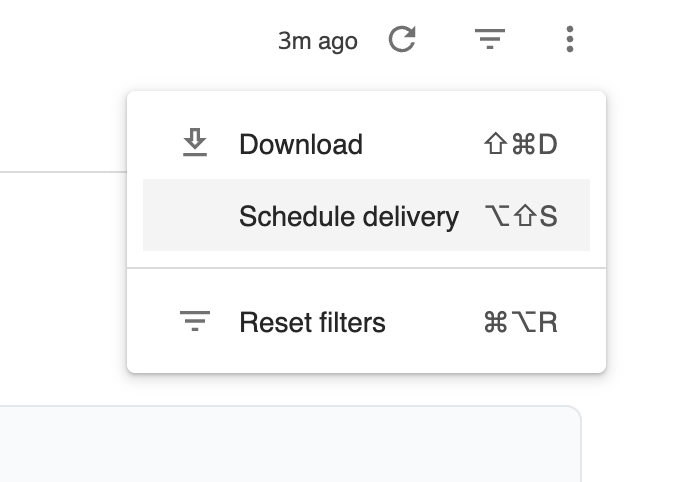Screen dimensions: 692x482
Task: Click the Download text label in the menu
Action: (301, 144)
